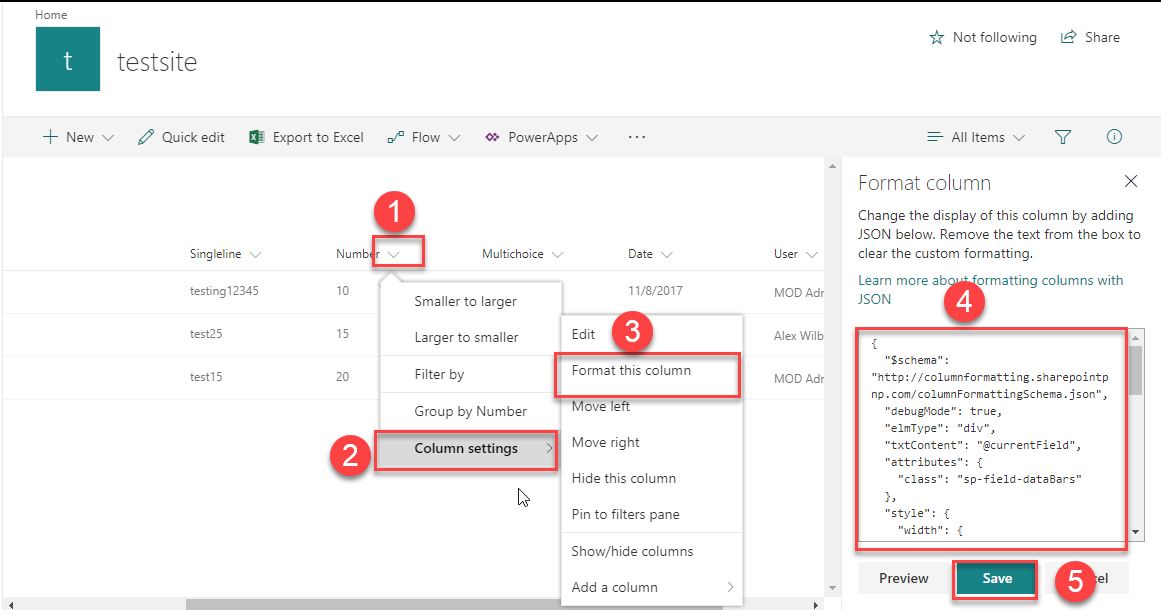
Task: Open the information panel
Action: click(1114, 137)
